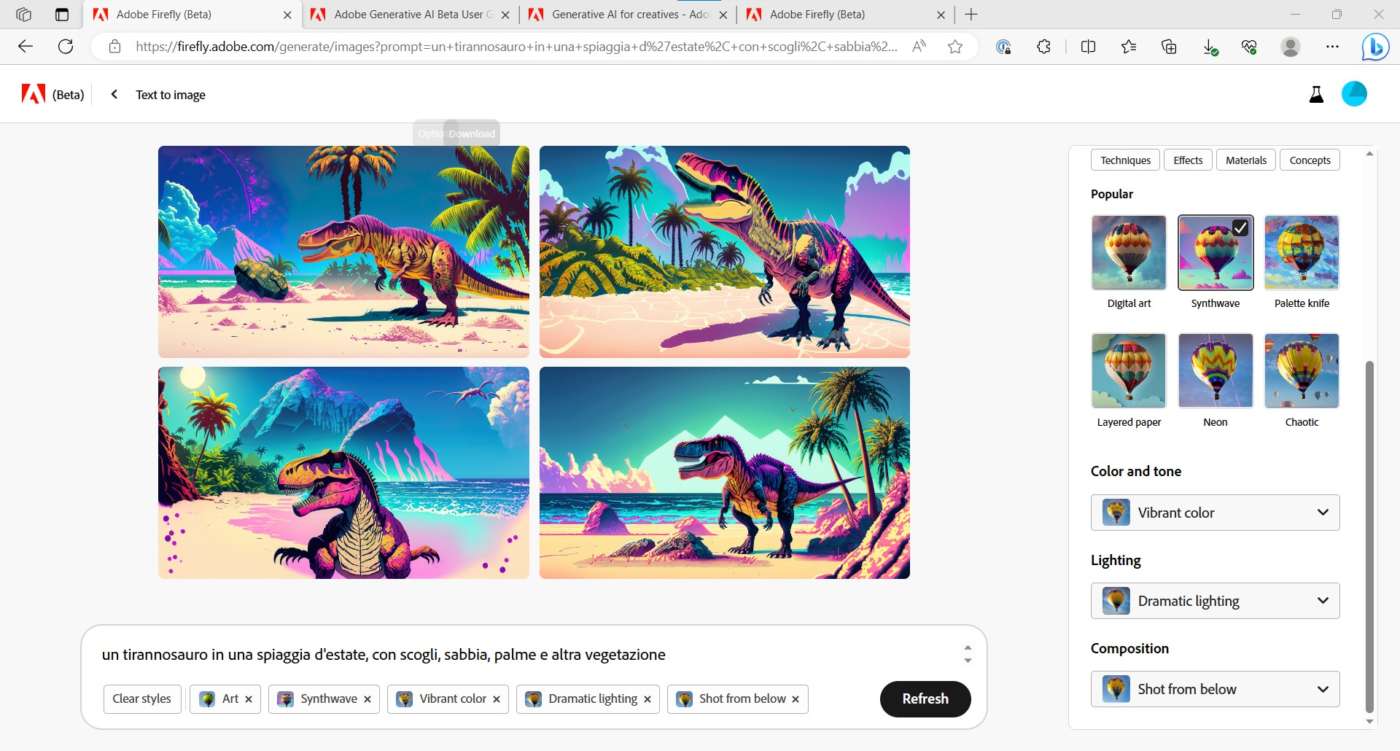Remove the Dramatic lighting chip
Screen dimensions: 1400x751
pos(647,699)
